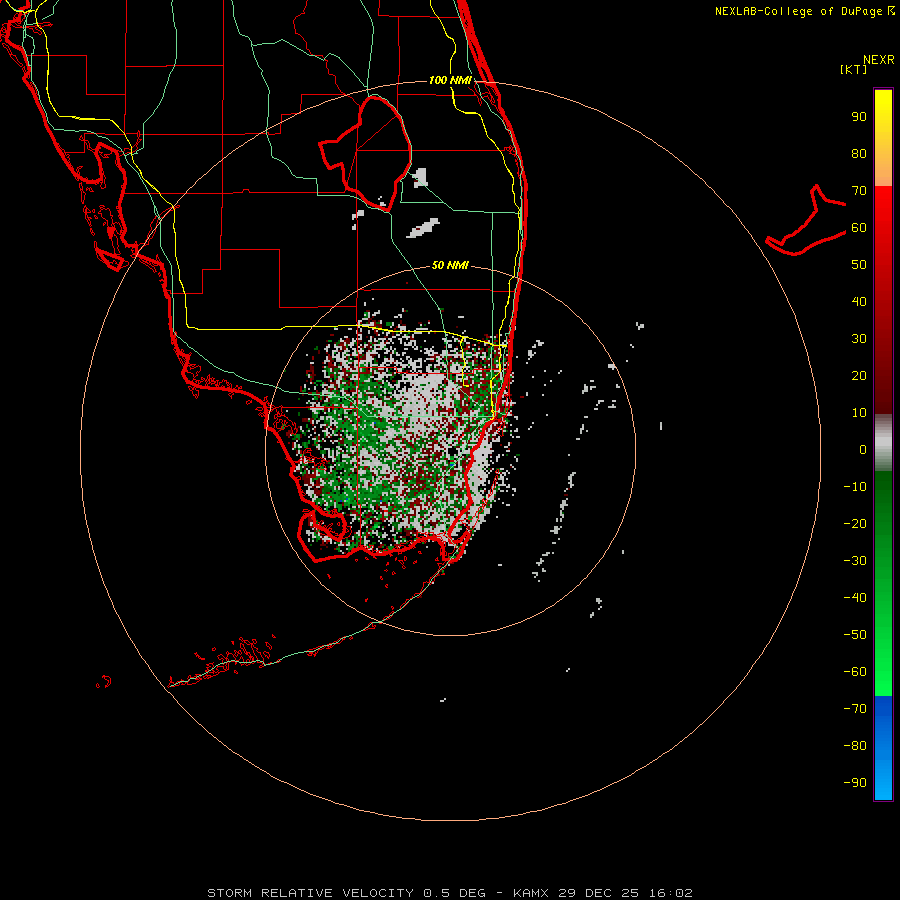This screenshot has width=900, height=900.
Task: Click the -50 value on velocity scale
Action: click(x=855, y=635)
